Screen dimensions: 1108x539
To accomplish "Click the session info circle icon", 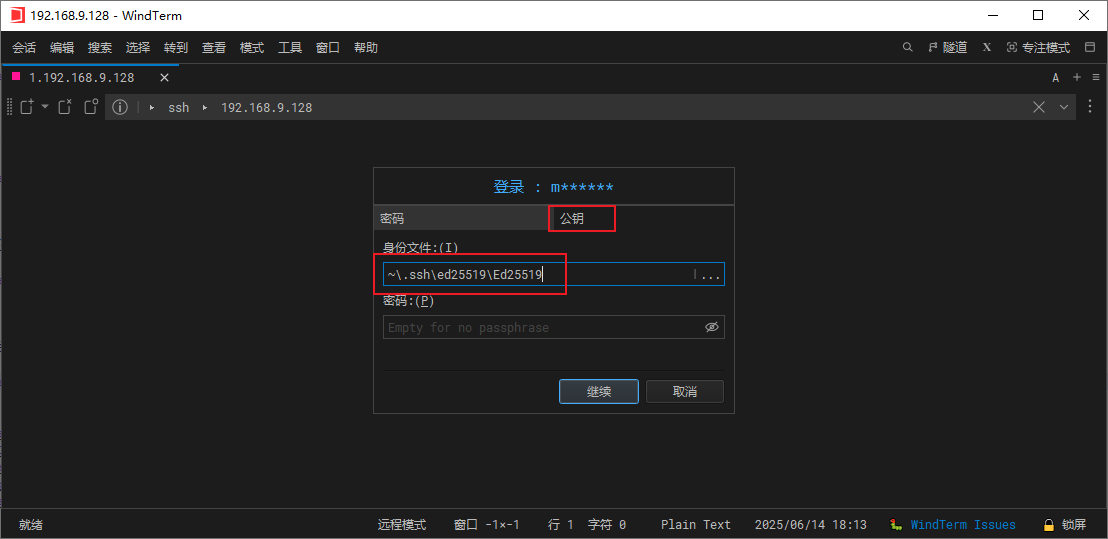I will (120, 107).
